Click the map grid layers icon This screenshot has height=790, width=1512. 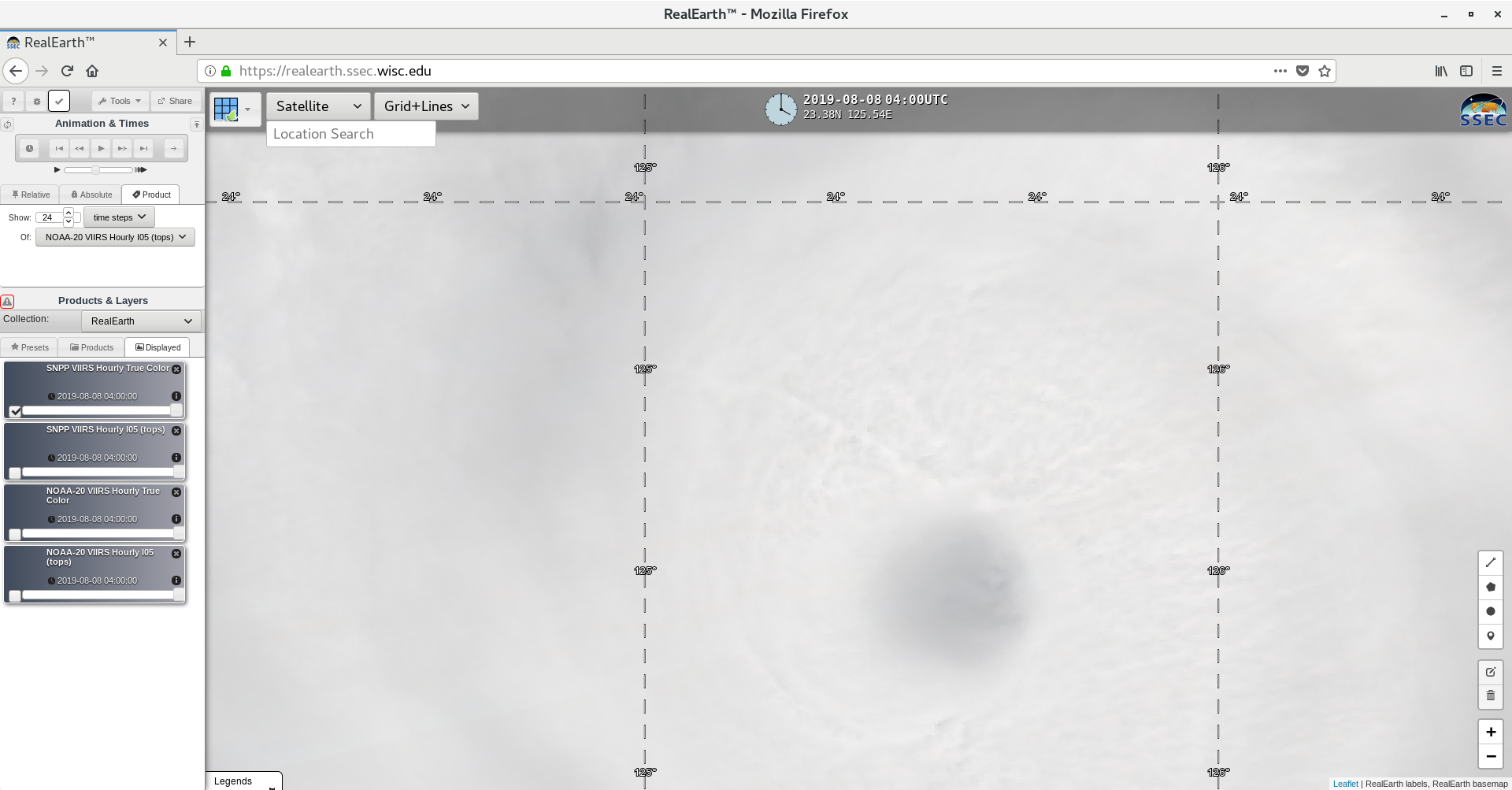click(234, 109)
